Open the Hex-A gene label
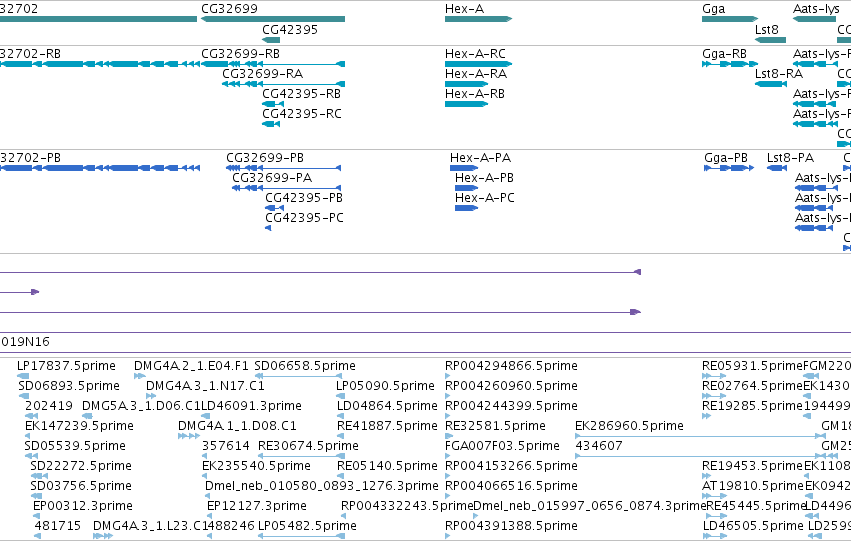Image resolution: width=851 pixels, height=541 pixels. tap(464, 9)
